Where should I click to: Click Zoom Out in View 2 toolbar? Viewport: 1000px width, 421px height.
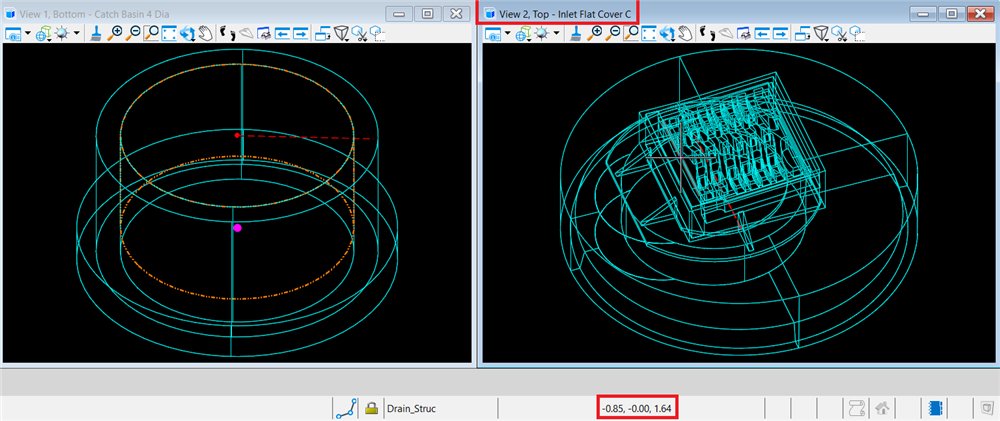click(613, 34)
